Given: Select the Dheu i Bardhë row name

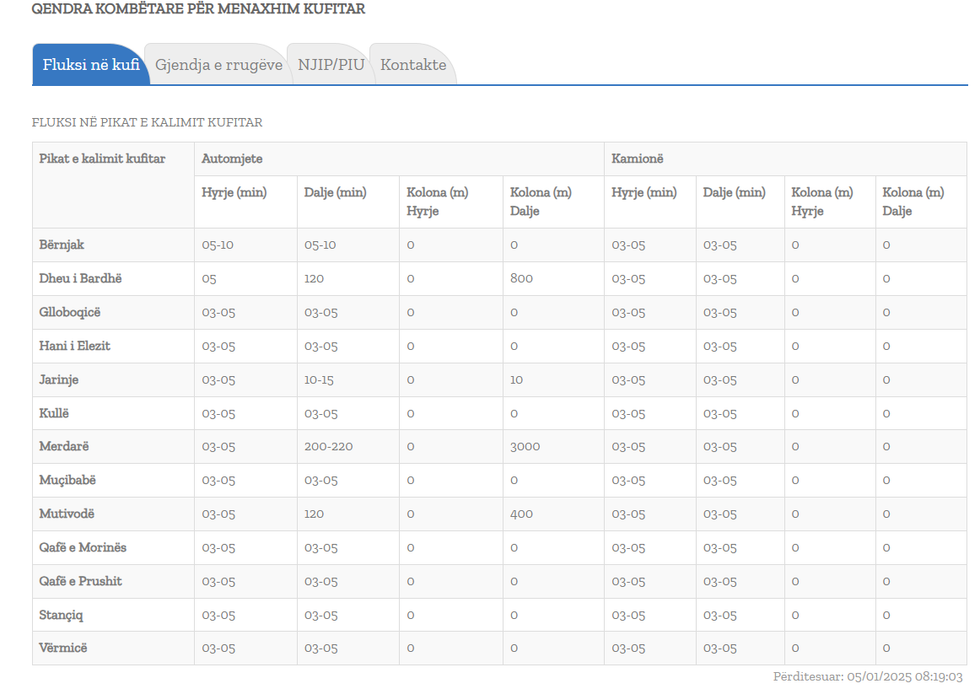Looking at the screenshot, I should [x=80, y=278].
